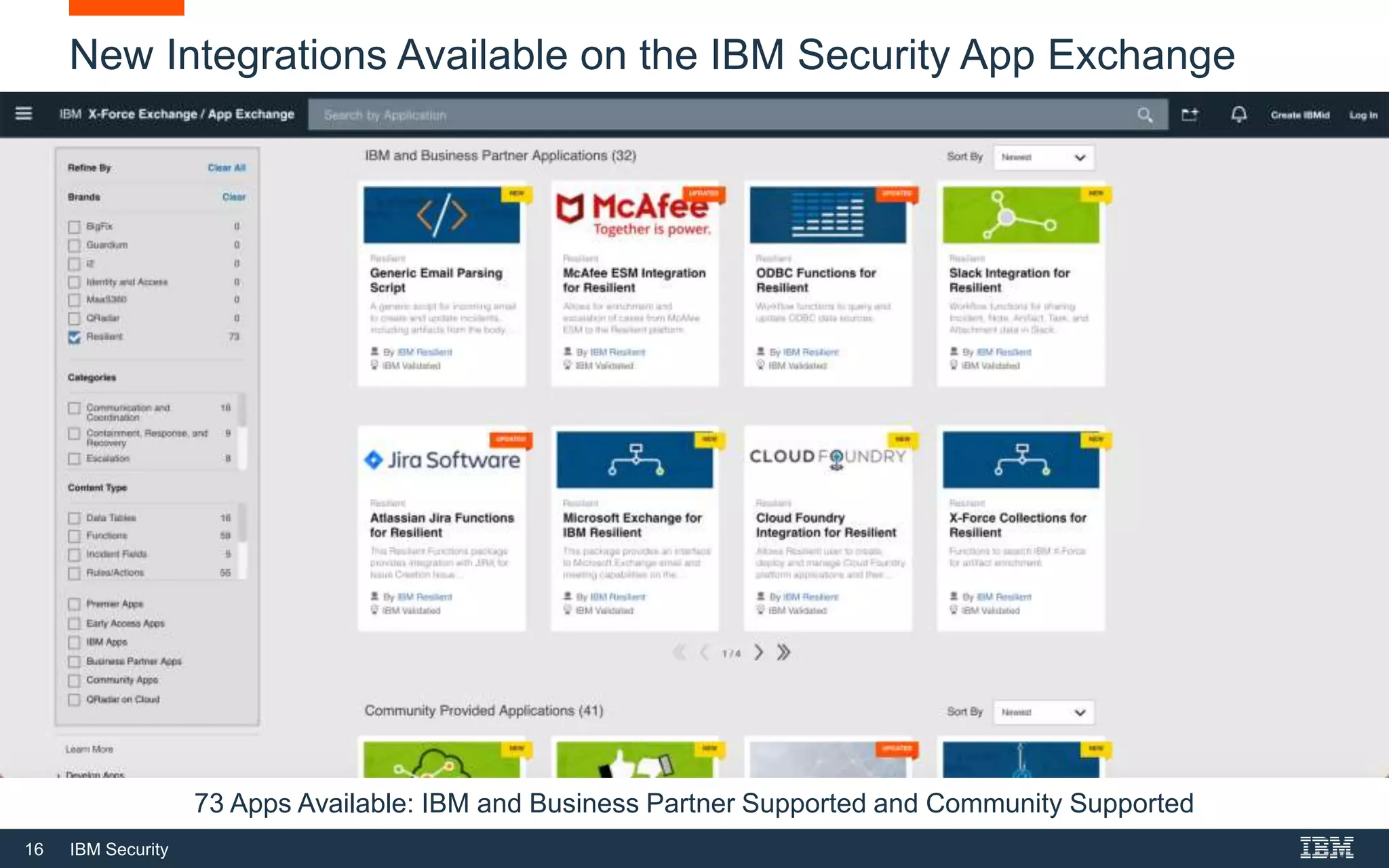Screen dimensions: 1389x868
Task: Check the Premier Apps checkbox
Action: point(74,604)
